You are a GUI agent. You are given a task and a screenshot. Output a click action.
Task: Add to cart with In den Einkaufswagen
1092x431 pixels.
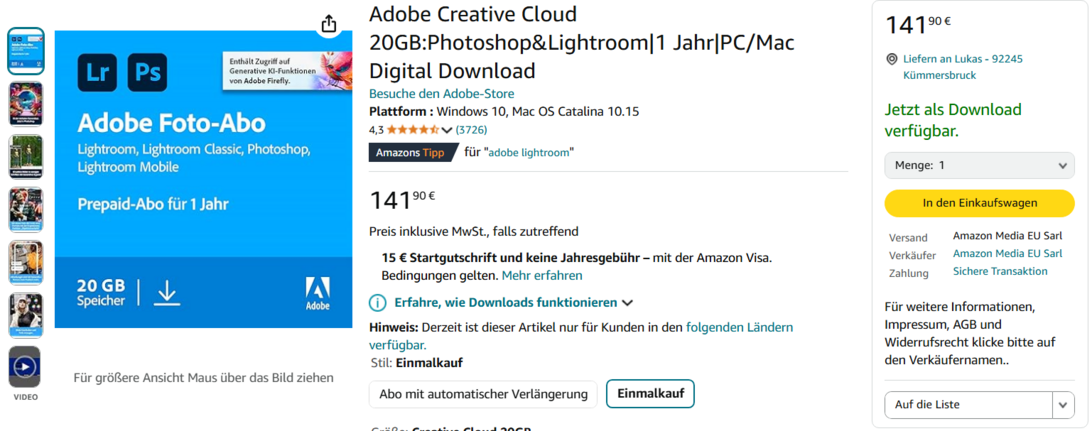(x=979, y=203)
